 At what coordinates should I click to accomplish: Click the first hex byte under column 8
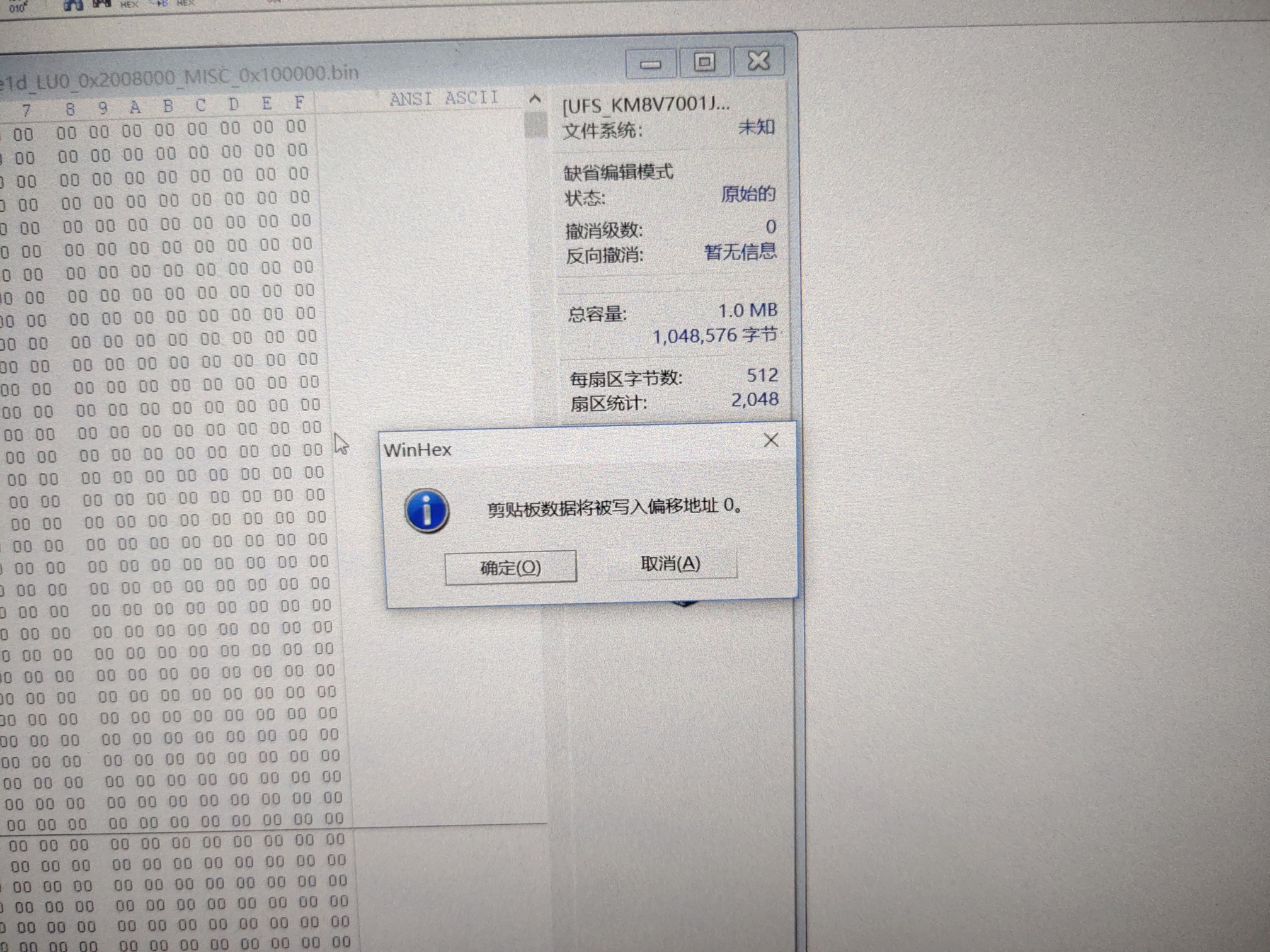(x=66, y=133)
